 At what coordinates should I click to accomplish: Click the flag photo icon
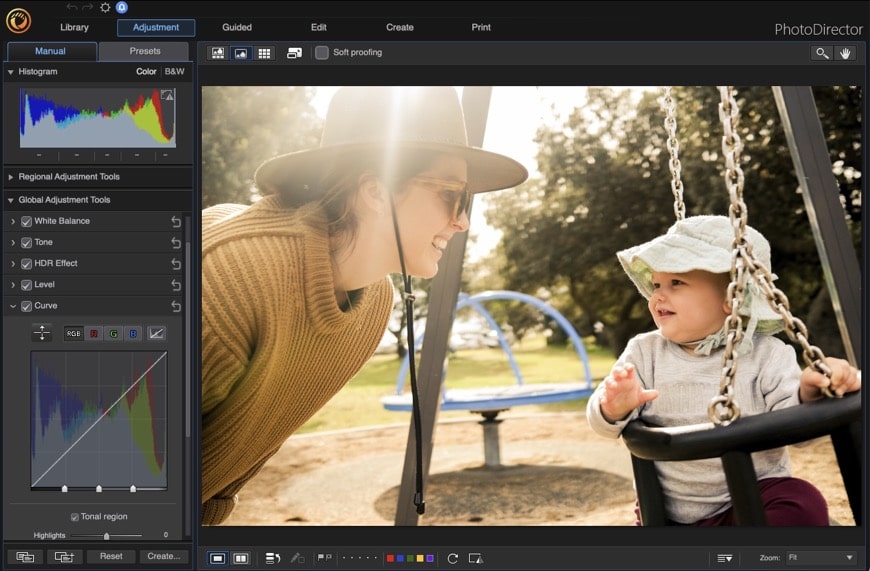click(x=320, y=558)
